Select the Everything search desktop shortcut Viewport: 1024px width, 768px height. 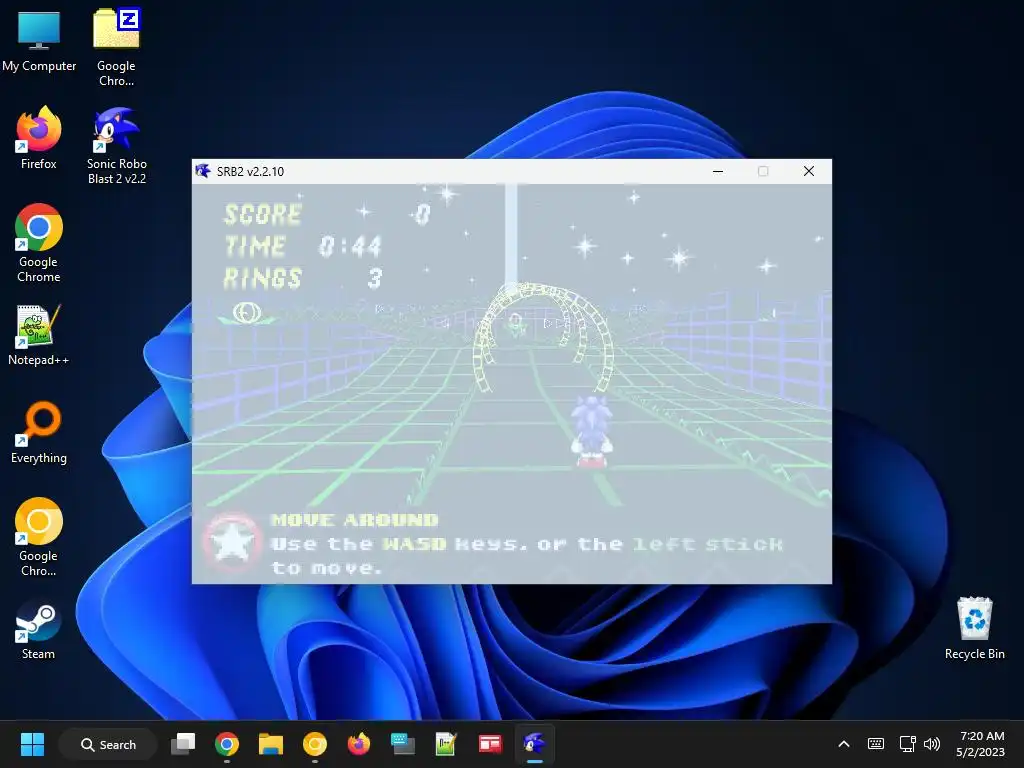click(x=39, y=432)
